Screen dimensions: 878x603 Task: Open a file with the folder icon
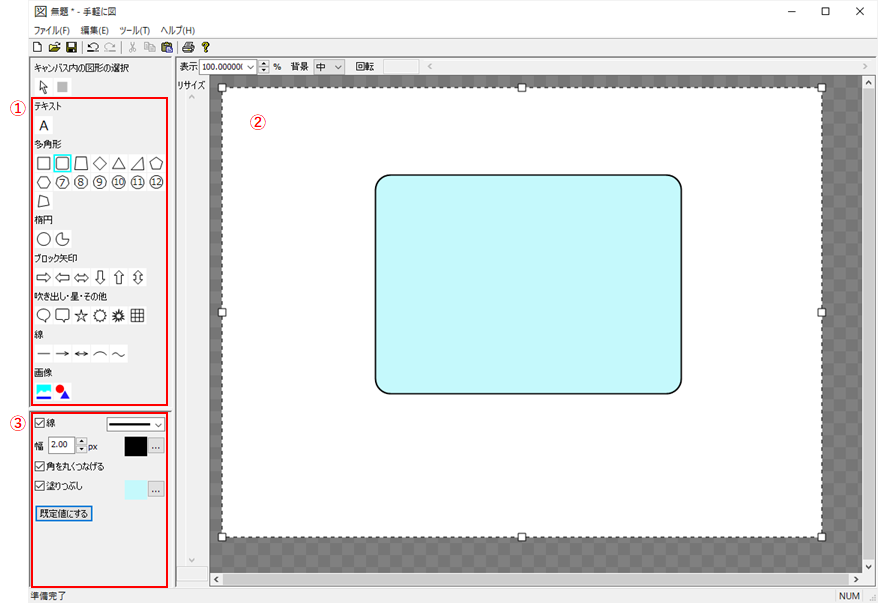(54, 48)
